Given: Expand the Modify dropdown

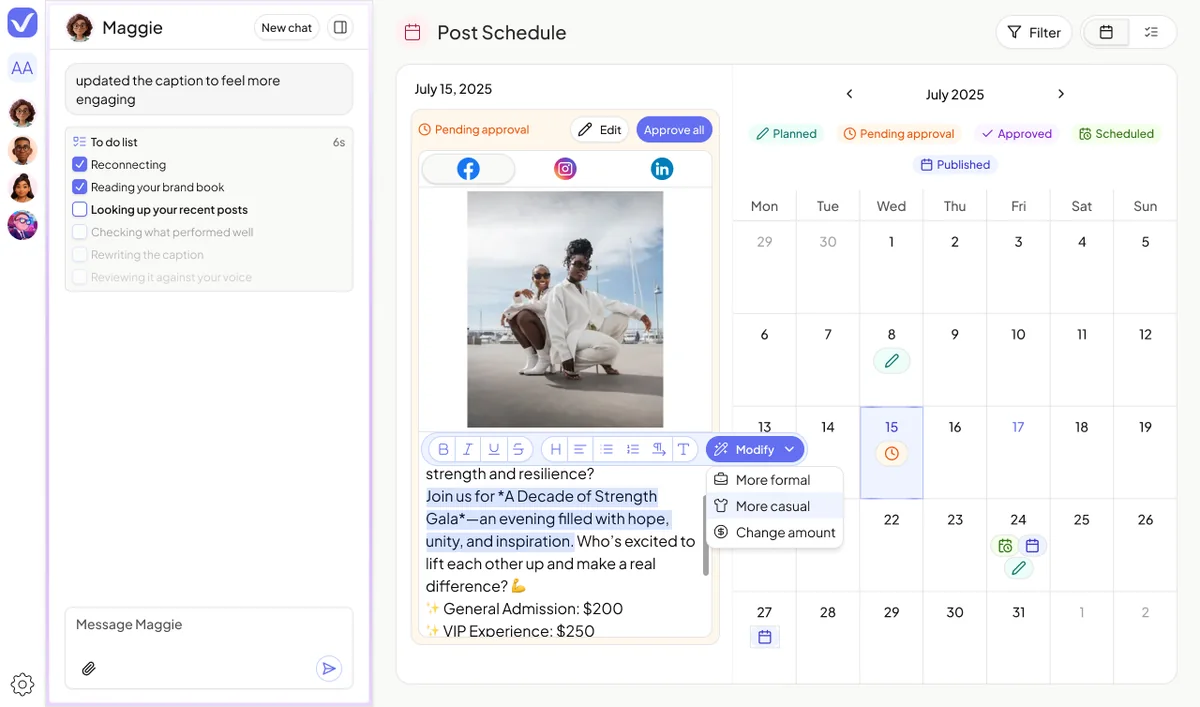Looking at the screenshot, I should click(755, 450).
